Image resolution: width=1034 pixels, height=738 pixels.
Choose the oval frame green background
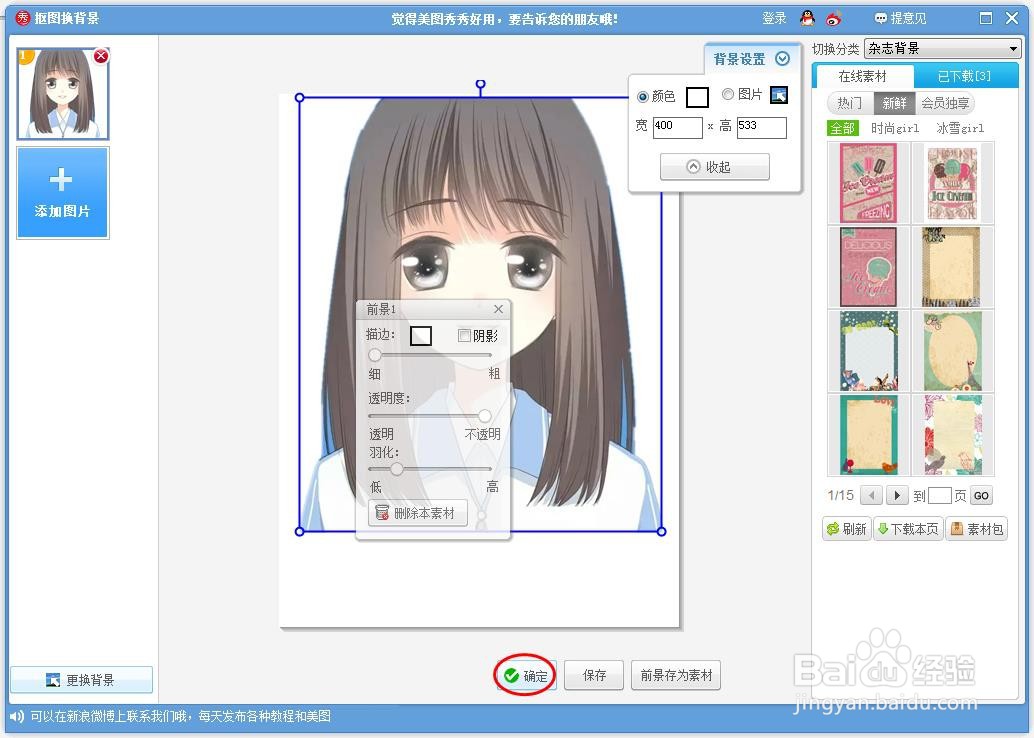[x=952, y=352]
